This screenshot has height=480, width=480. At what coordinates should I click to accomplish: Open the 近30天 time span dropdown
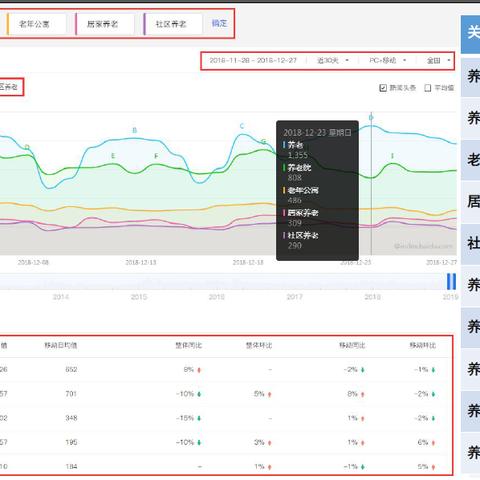tap(332, 61)
